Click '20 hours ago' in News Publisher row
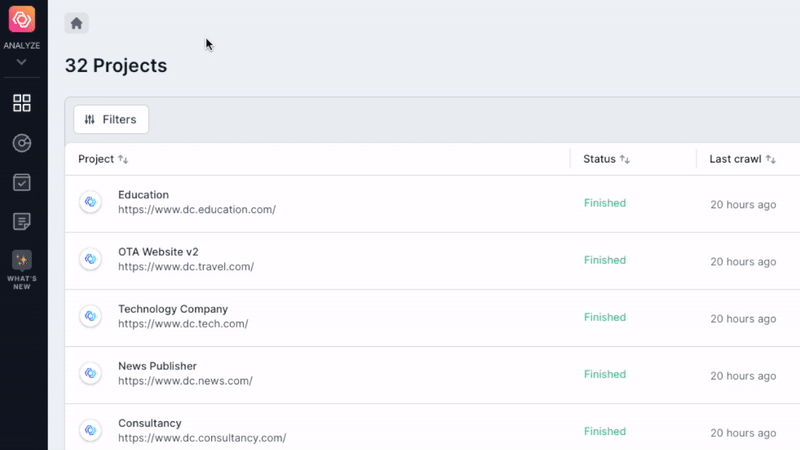800x450 pixels. pos(743,376)
